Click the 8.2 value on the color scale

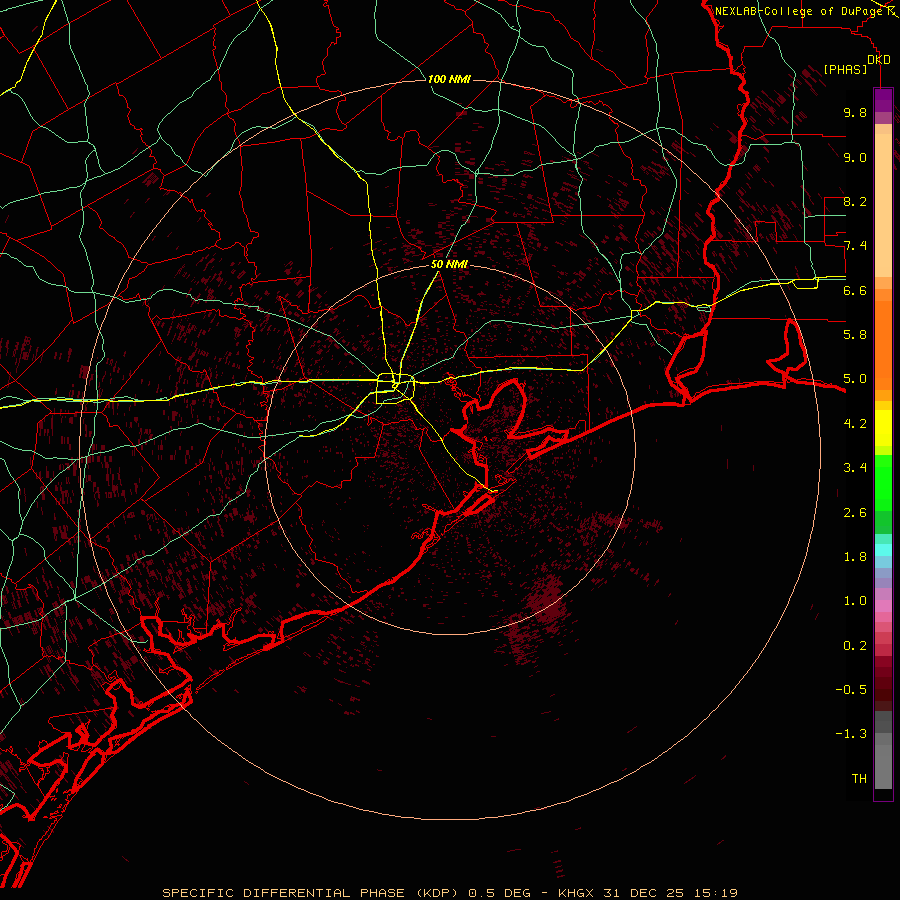point(855,202)
